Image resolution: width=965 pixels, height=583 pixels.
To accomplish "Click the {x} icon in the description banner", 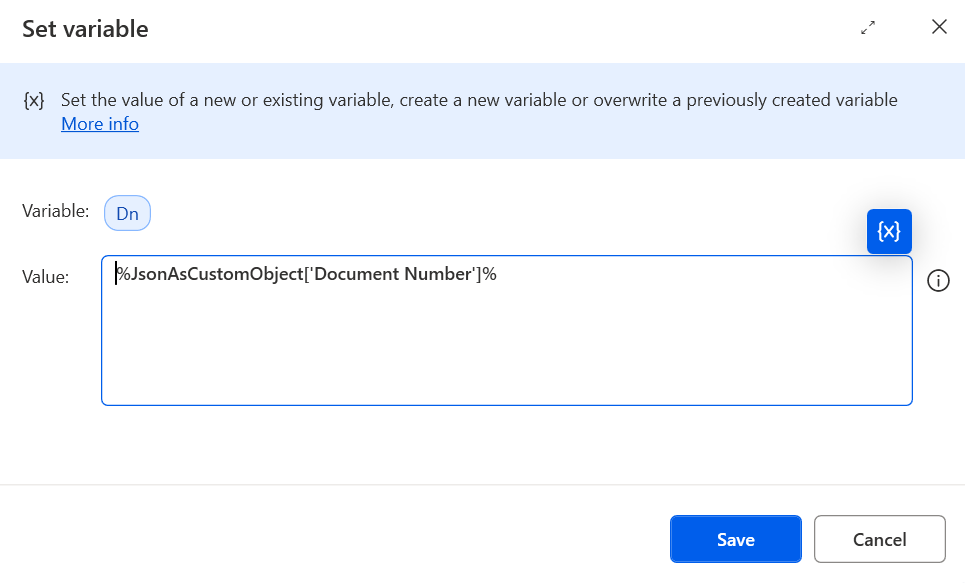I will click(x=34, y=100).
